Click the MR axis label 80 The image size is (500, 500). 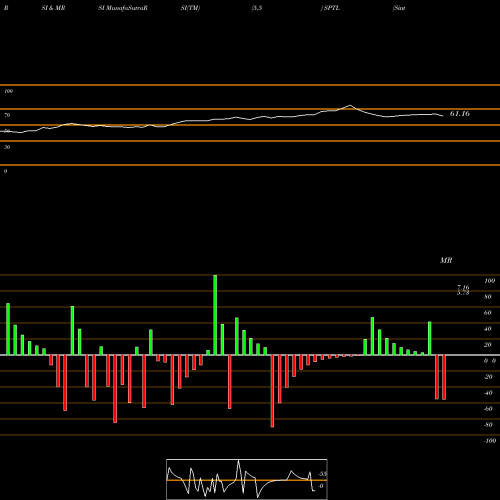pyautogui.click(x=488, y=297)
